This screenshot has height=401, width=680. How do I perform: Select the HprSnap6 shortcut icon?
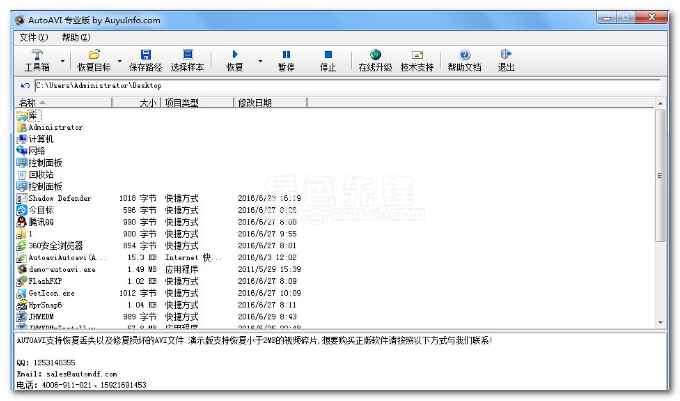coord(22,305)
